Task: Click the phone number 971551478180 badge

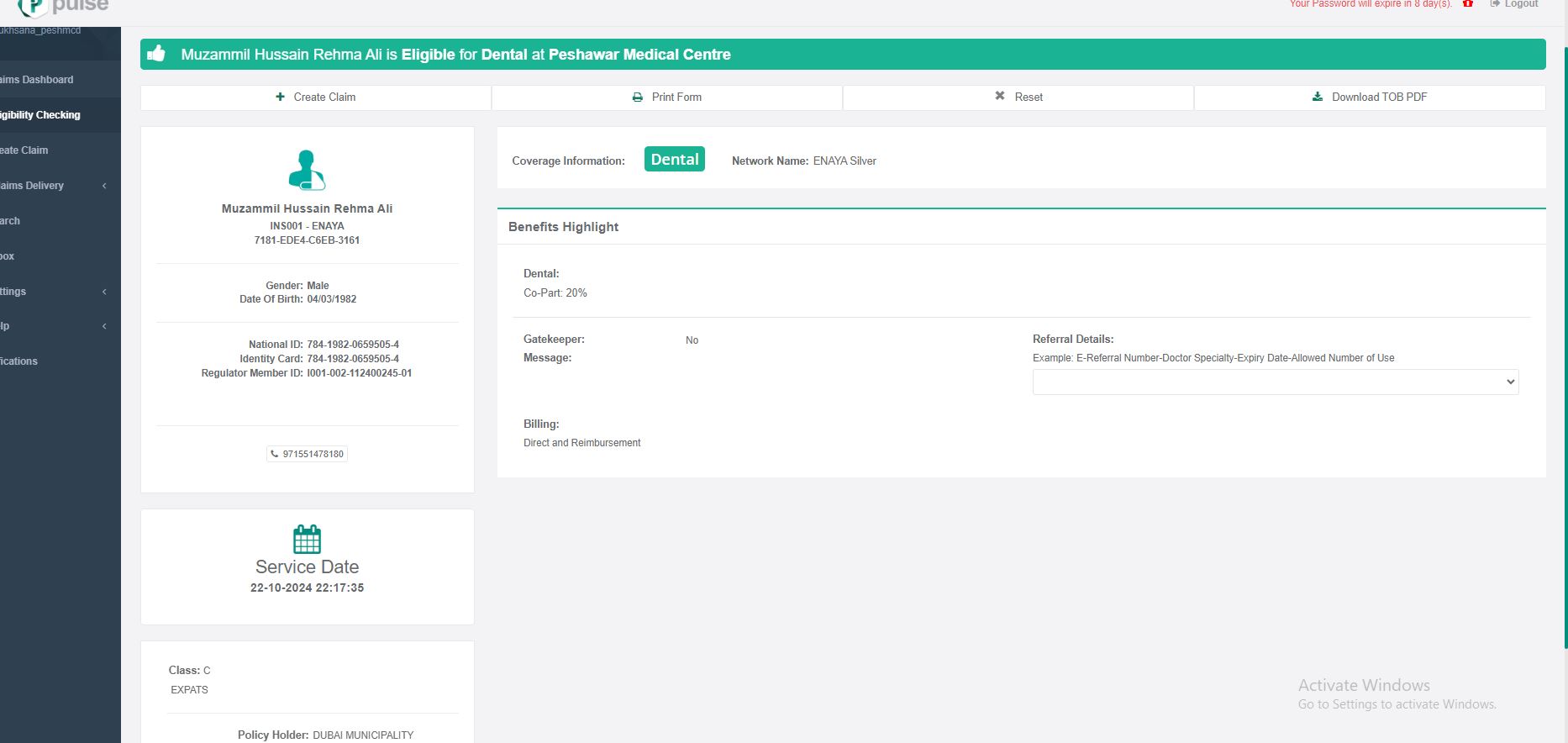Action: coord(307,454)
